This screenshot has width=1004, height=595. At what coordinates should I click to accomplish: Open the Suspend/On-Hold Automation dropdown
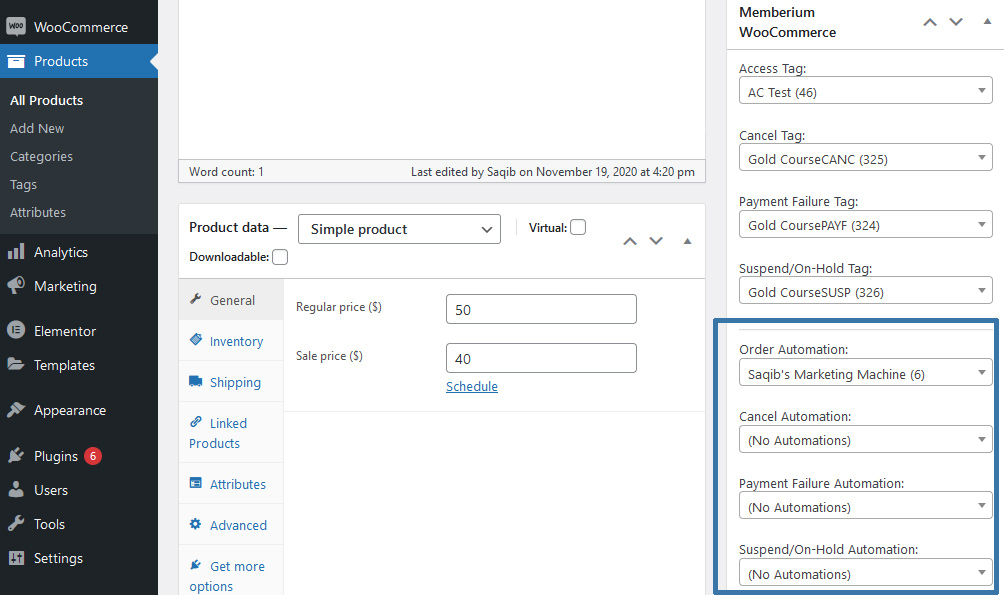(866, 573)
